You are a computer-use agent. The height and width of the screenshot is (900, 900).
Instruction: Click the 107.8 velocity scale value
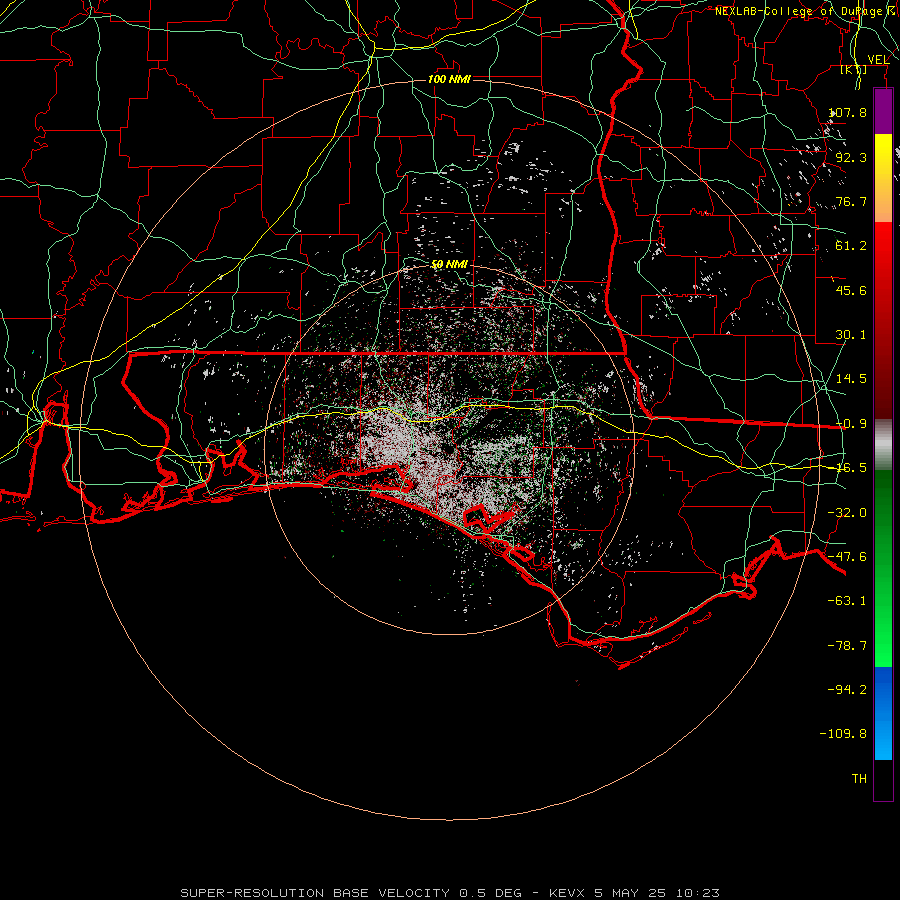(x=848, y=112)
